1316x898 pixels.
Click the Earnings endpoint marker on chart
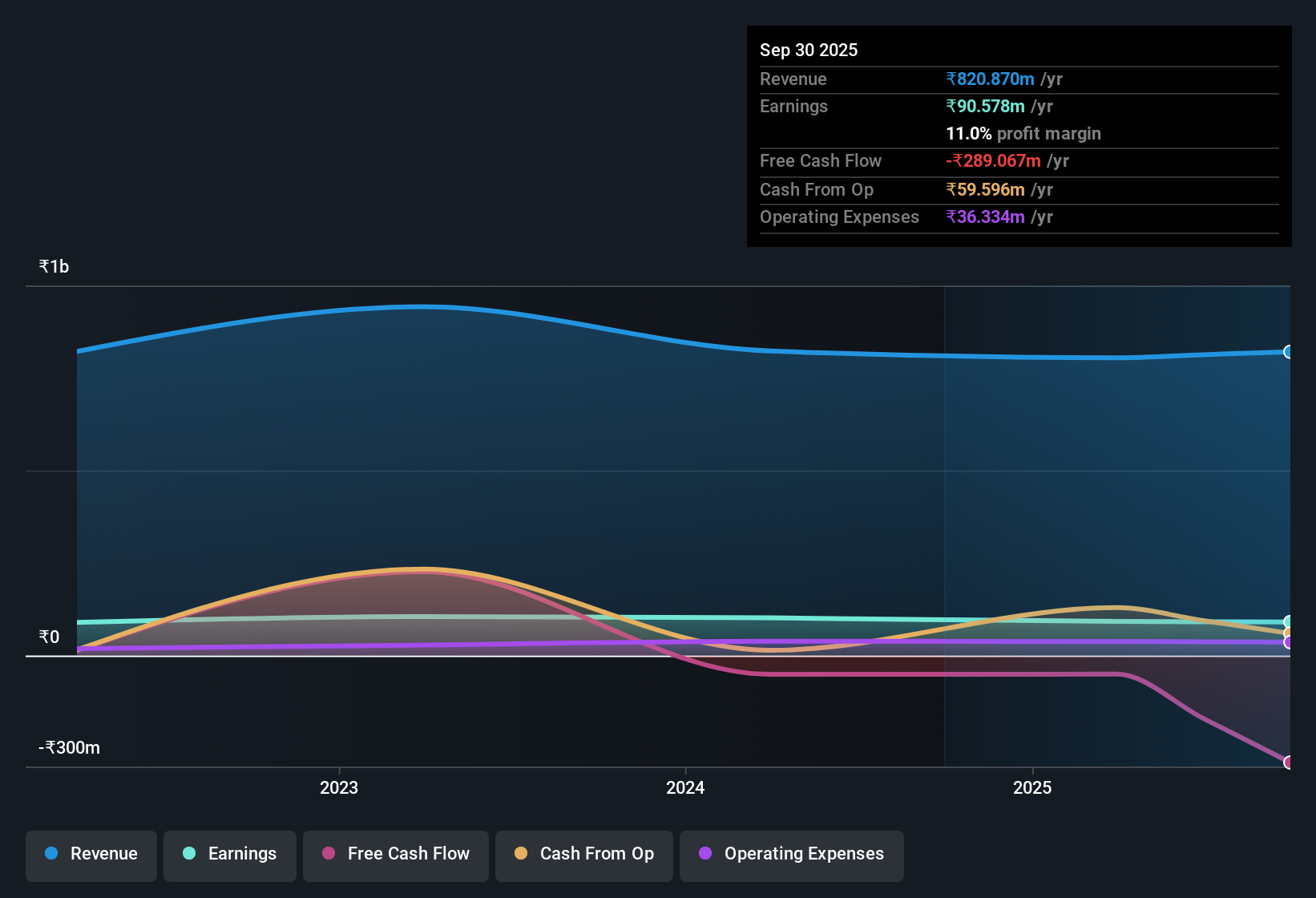point(1288,622)
